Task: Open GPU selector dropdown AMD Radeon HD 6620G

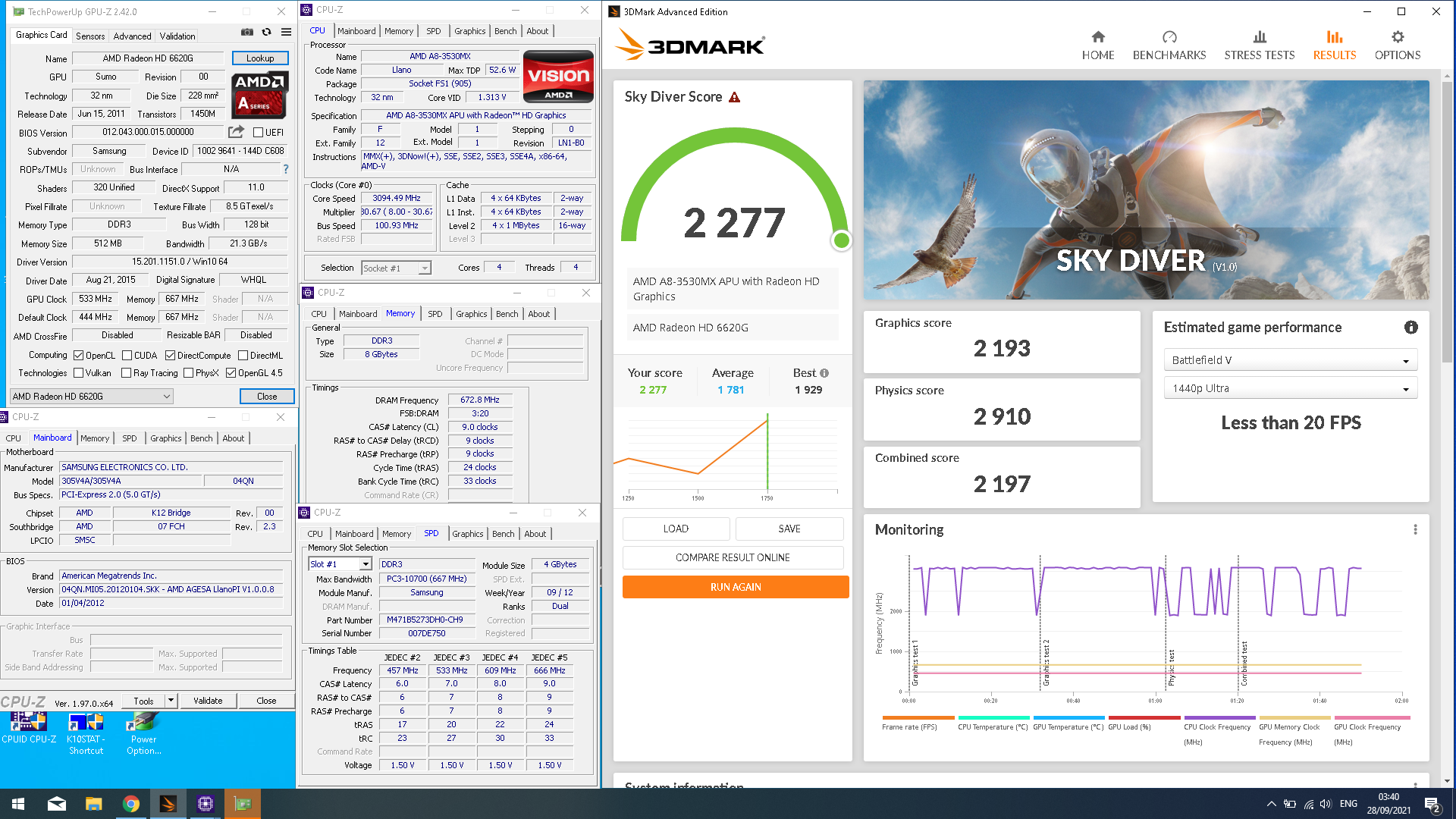Action: point(92,396)
